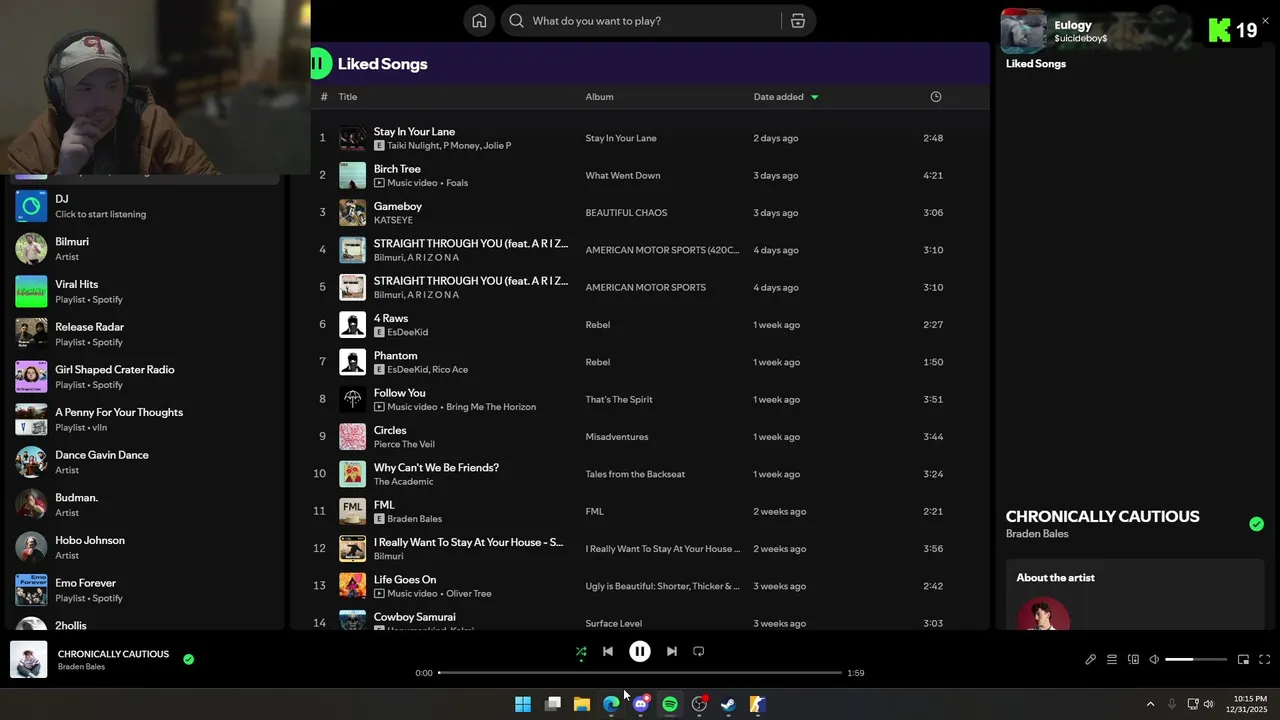Toggle green checkmark in Now Playing panel
1280x720 pixels.
coord(1256,524)
